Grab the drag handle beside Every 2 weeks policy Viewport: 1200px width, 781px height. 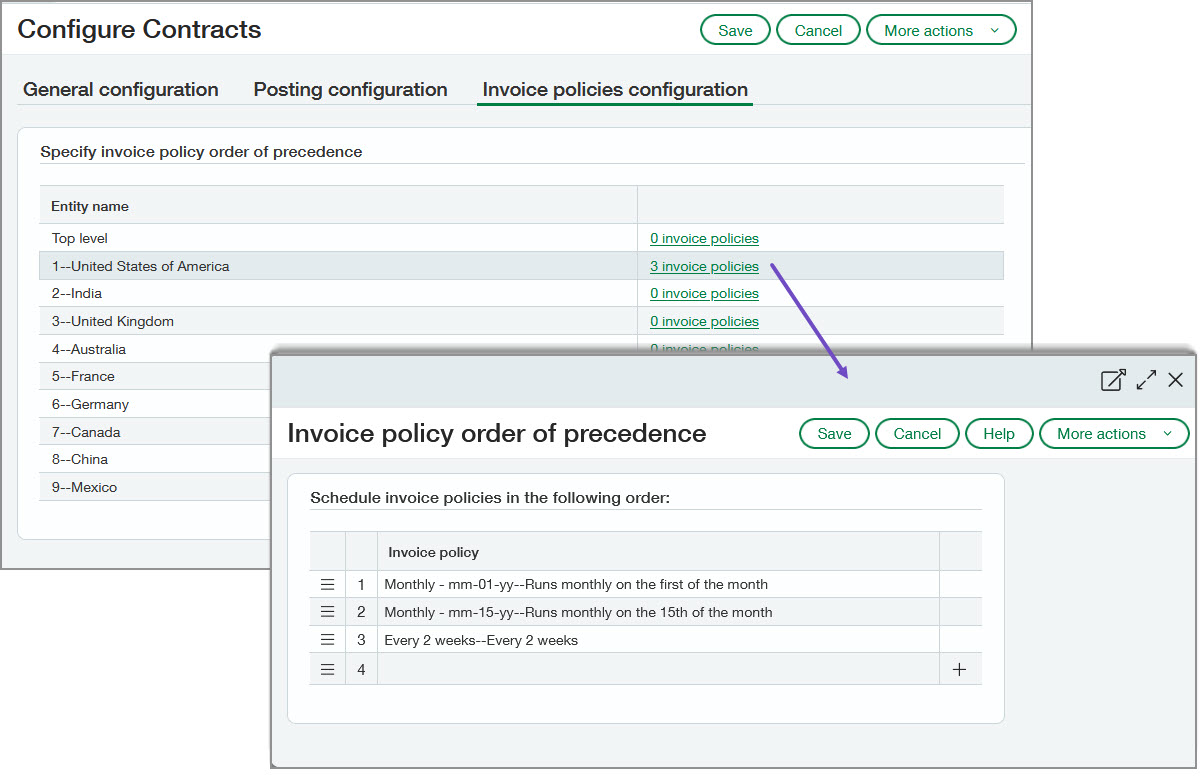point(327,639)
